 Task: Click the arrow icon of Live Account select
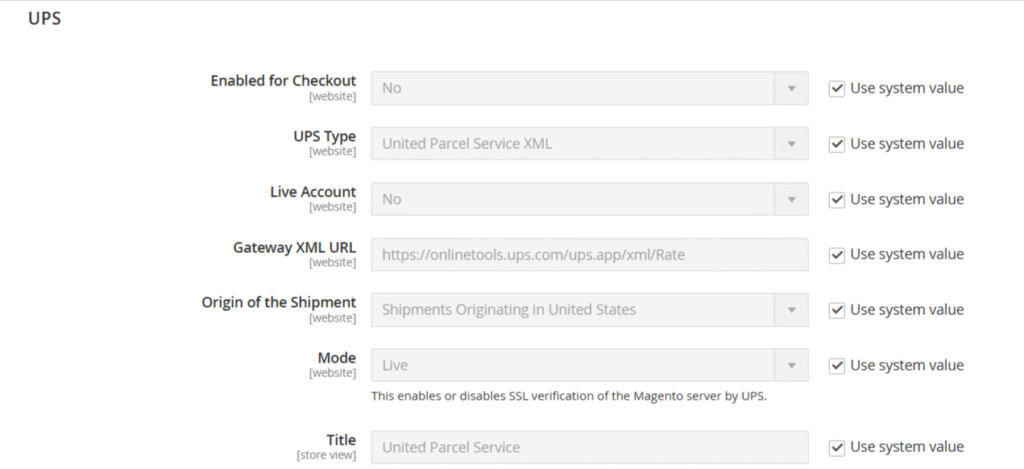tap(791, 199)
